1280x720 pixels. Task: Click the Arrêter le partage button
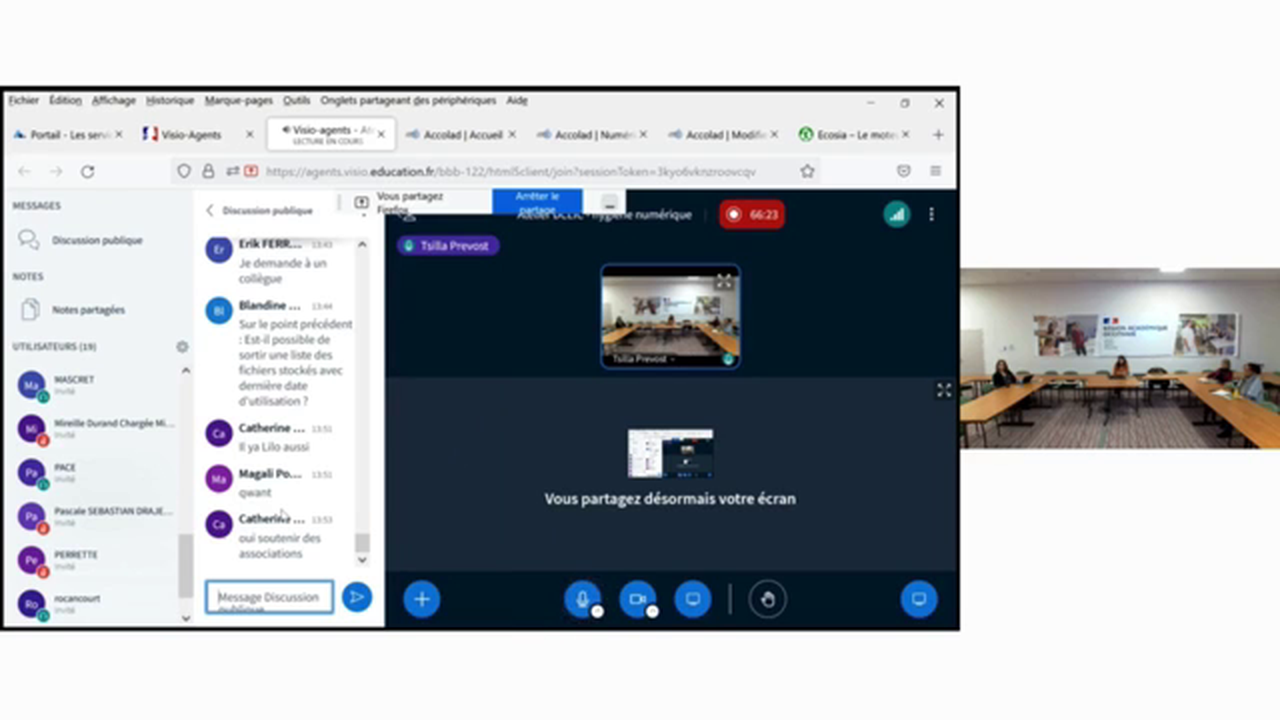click(537, 202)
